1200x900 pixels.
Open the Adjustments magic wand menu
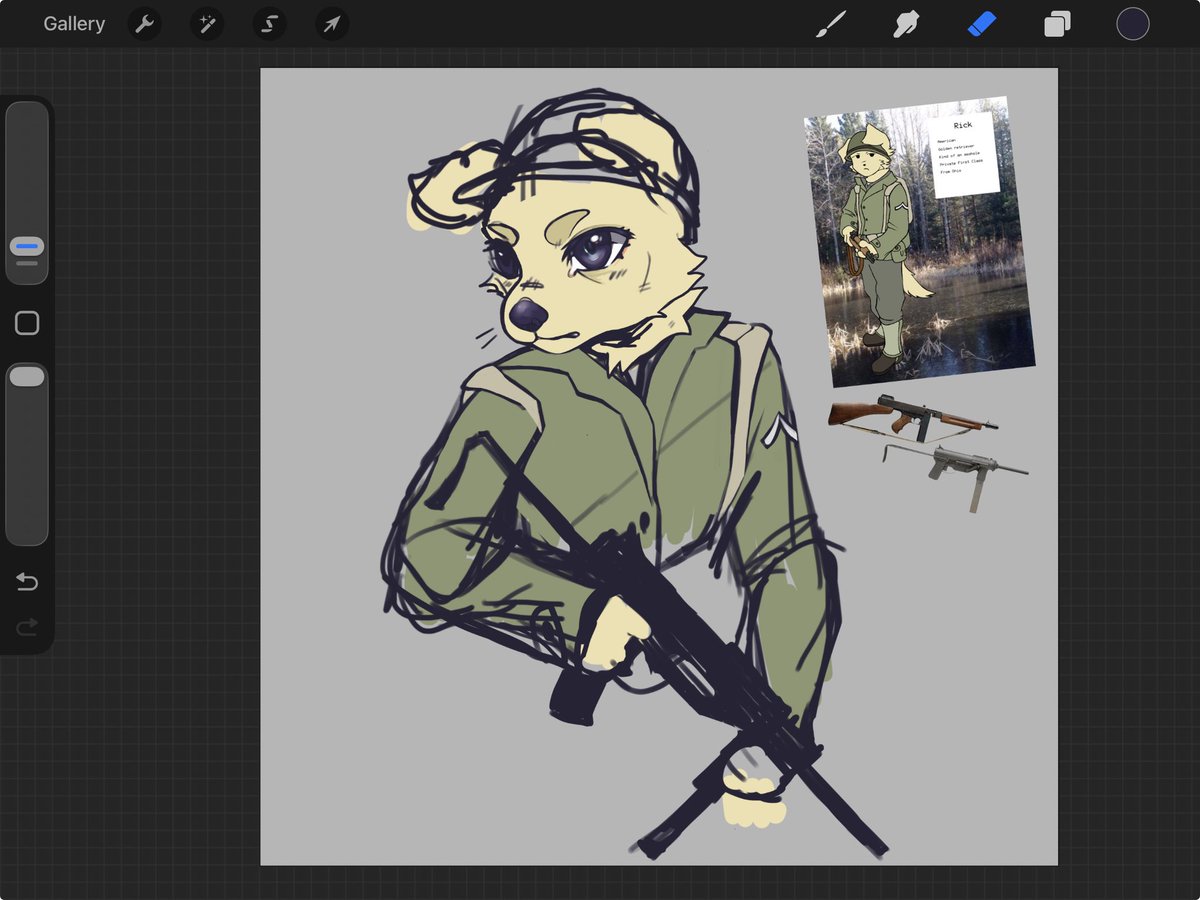coord(207,24)
